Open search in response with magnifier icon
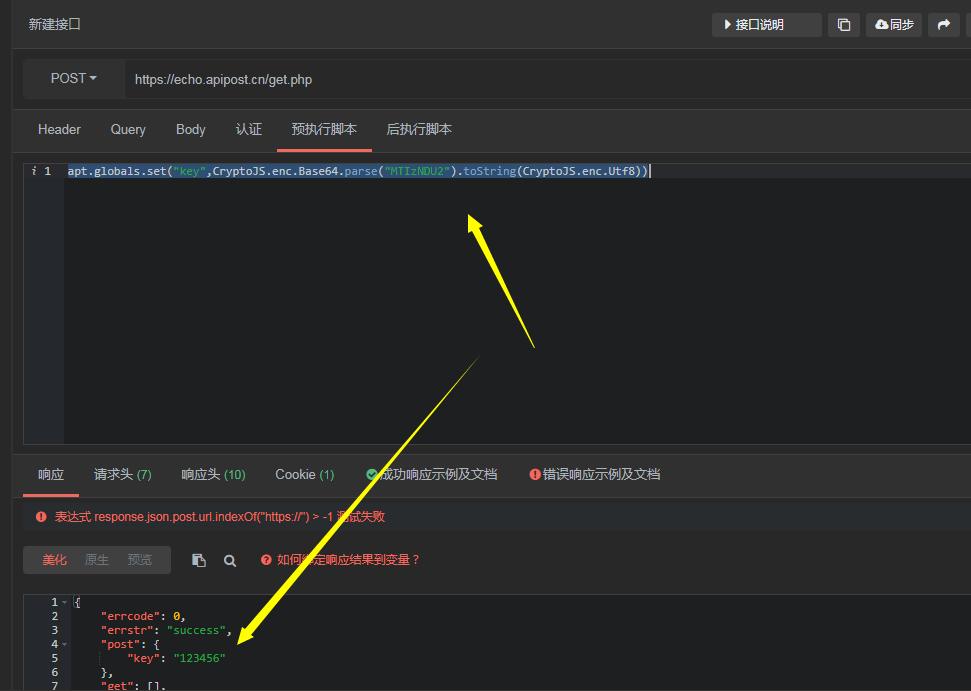The width and height of the screenshot is (971, 691). click(x=230, y=561)
